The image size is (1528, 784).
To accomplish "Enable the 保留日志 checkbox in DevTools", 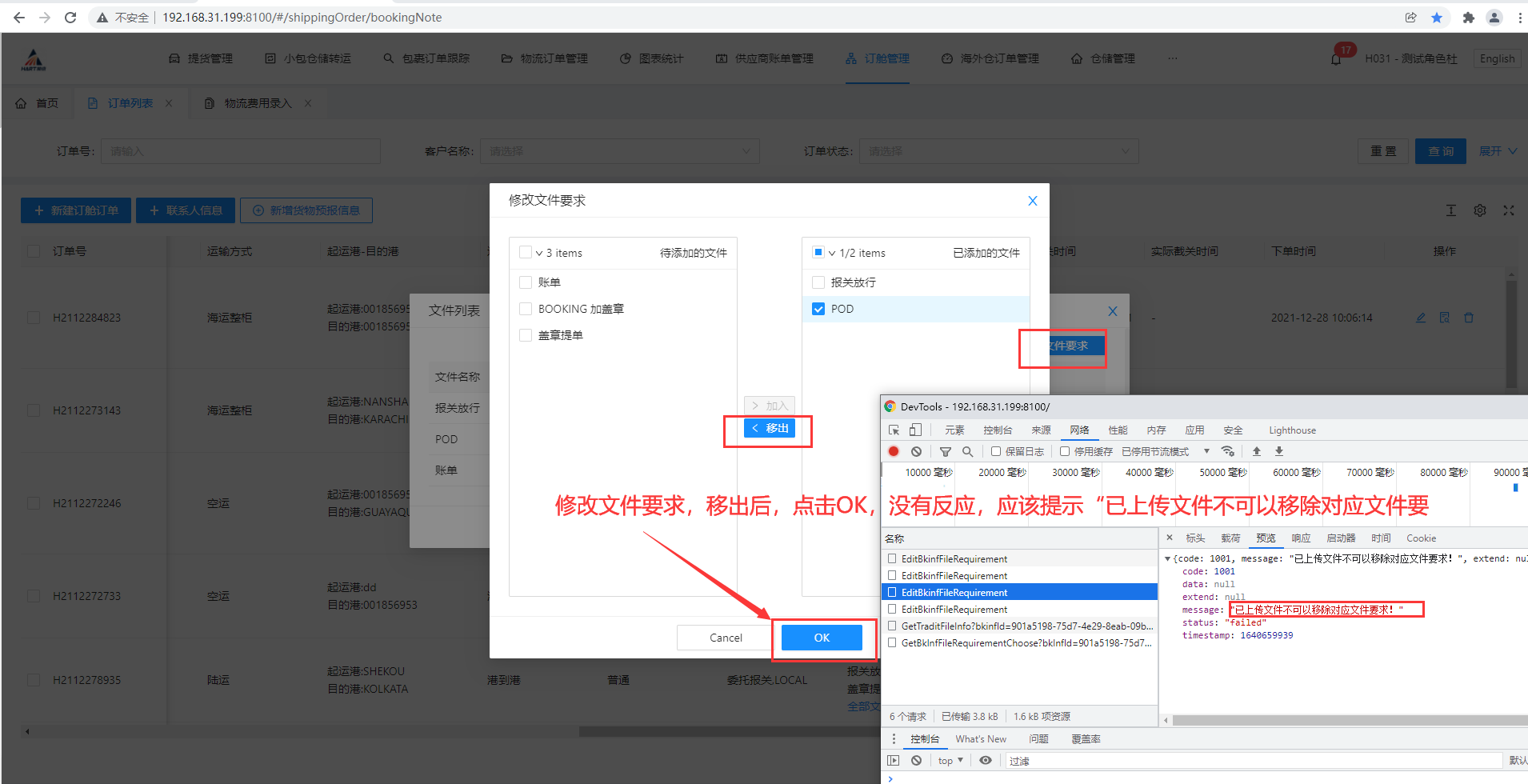I will point(996,451).
